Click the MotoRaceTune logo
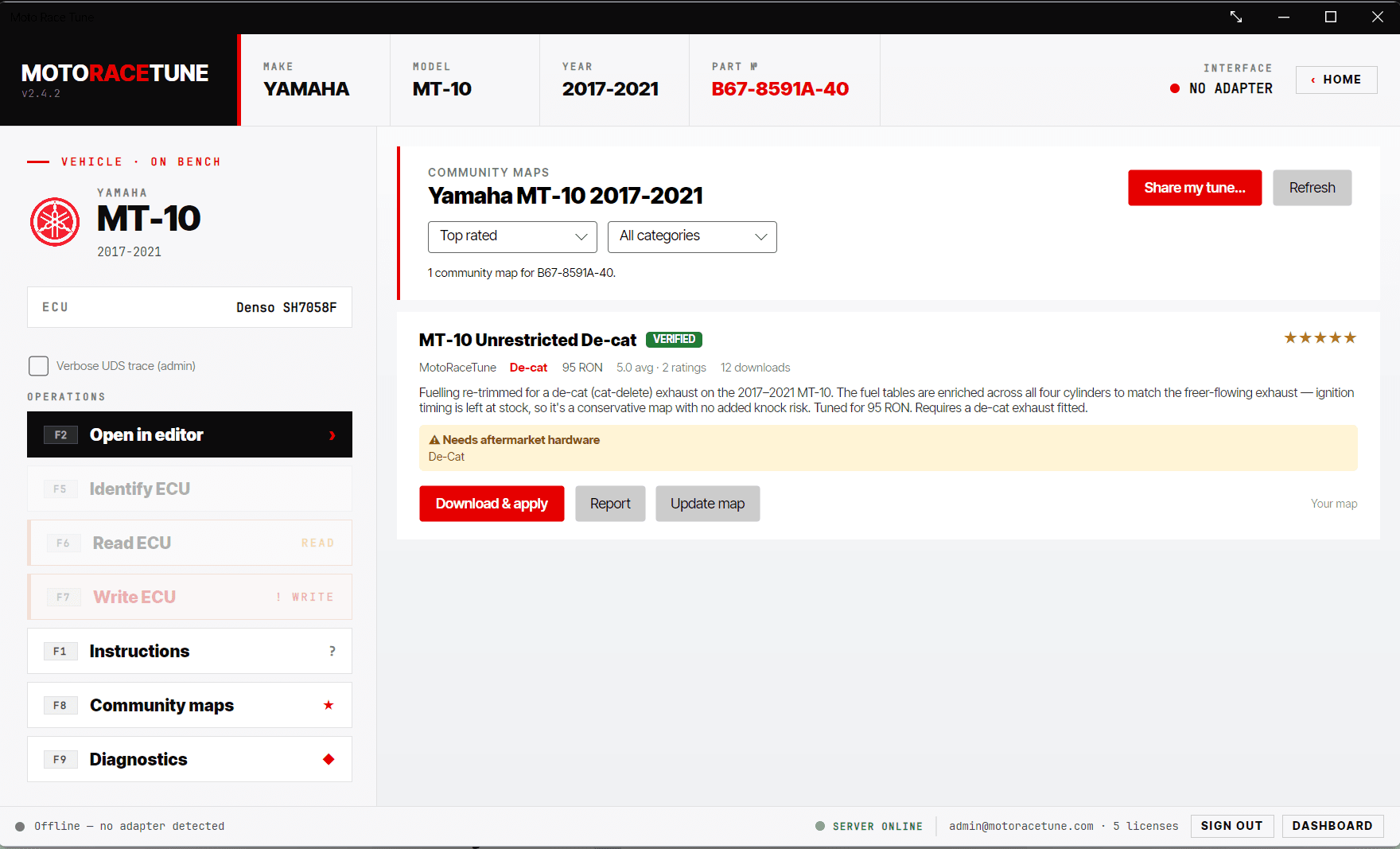The width and height of the screenshot is (1400, 849). (x=115, y=73)
